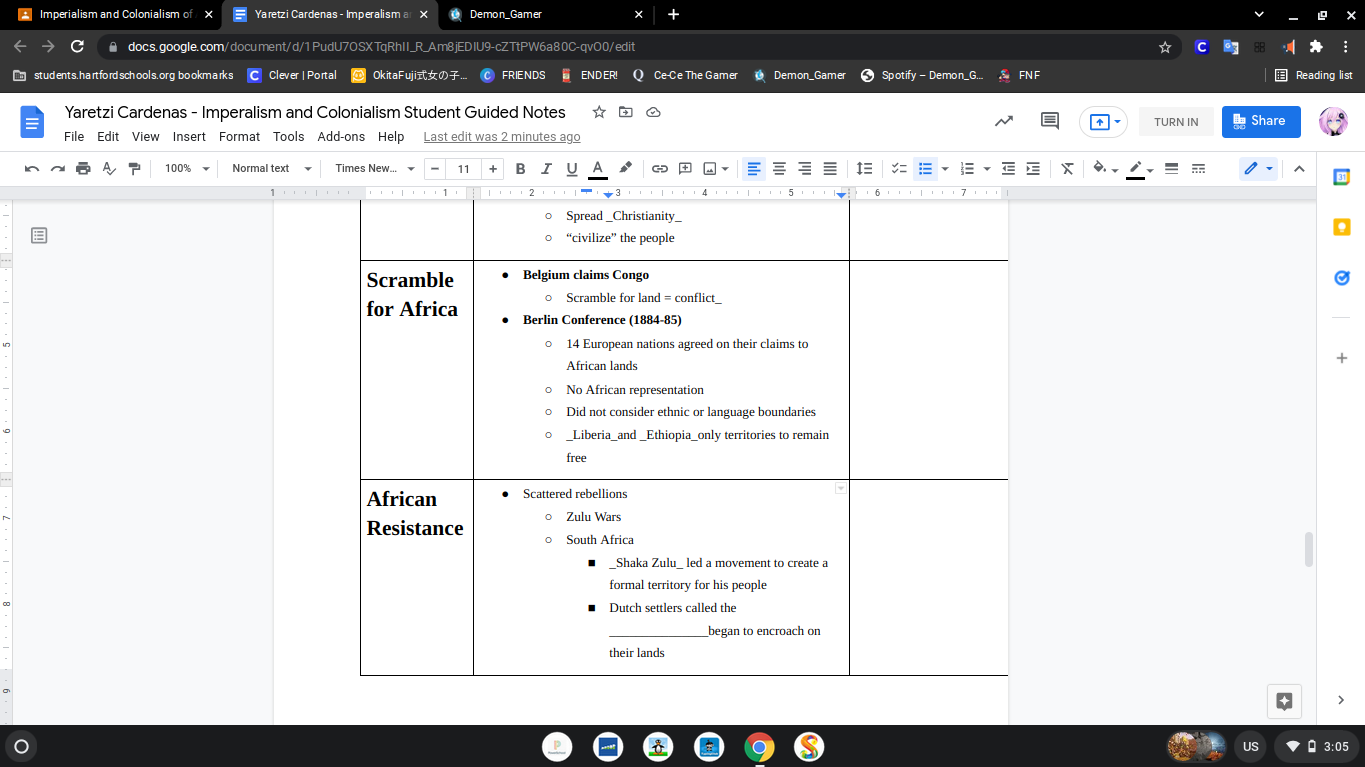The image size is (1365, 767).
Task: Toggle underline formatting
Action: tap(572, 169)
